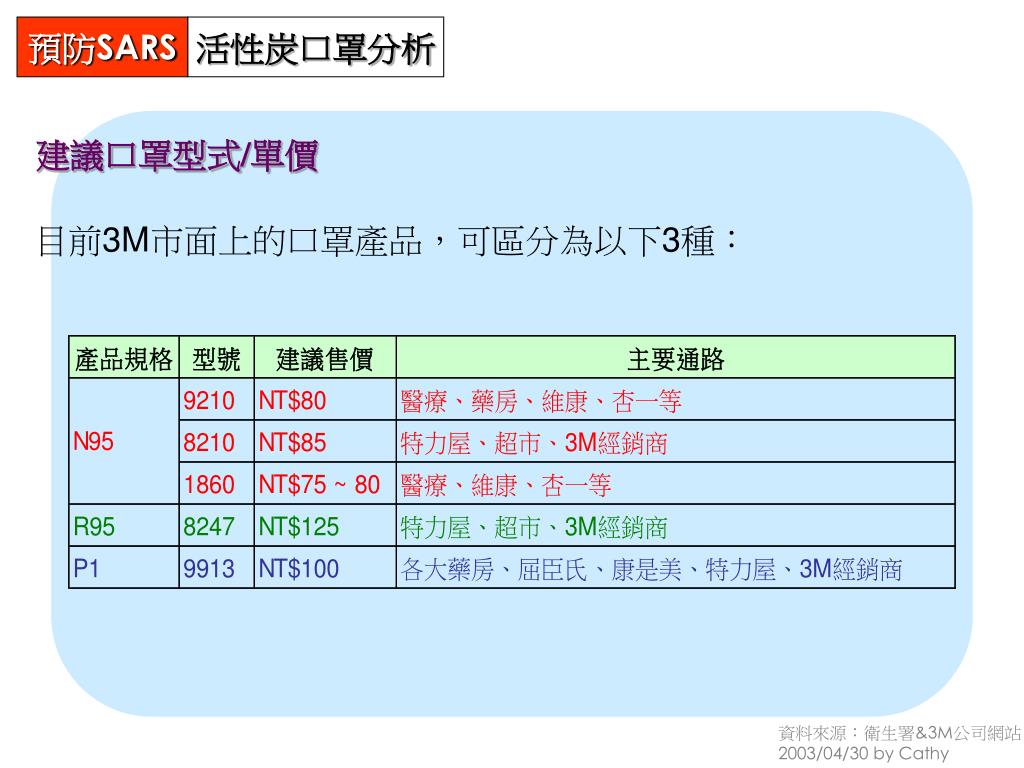Click model number '1860'
The width and height of the screenshot is (1024, 768).
coord(209,485)
